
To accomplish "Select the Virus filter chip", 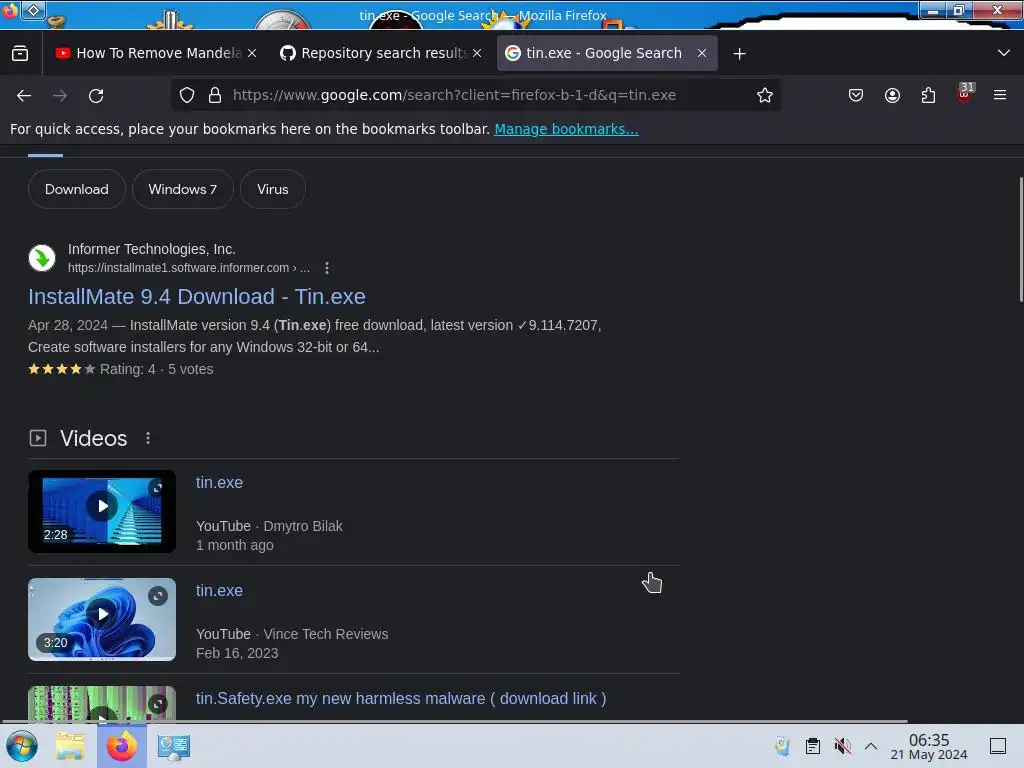I will 272,189.
